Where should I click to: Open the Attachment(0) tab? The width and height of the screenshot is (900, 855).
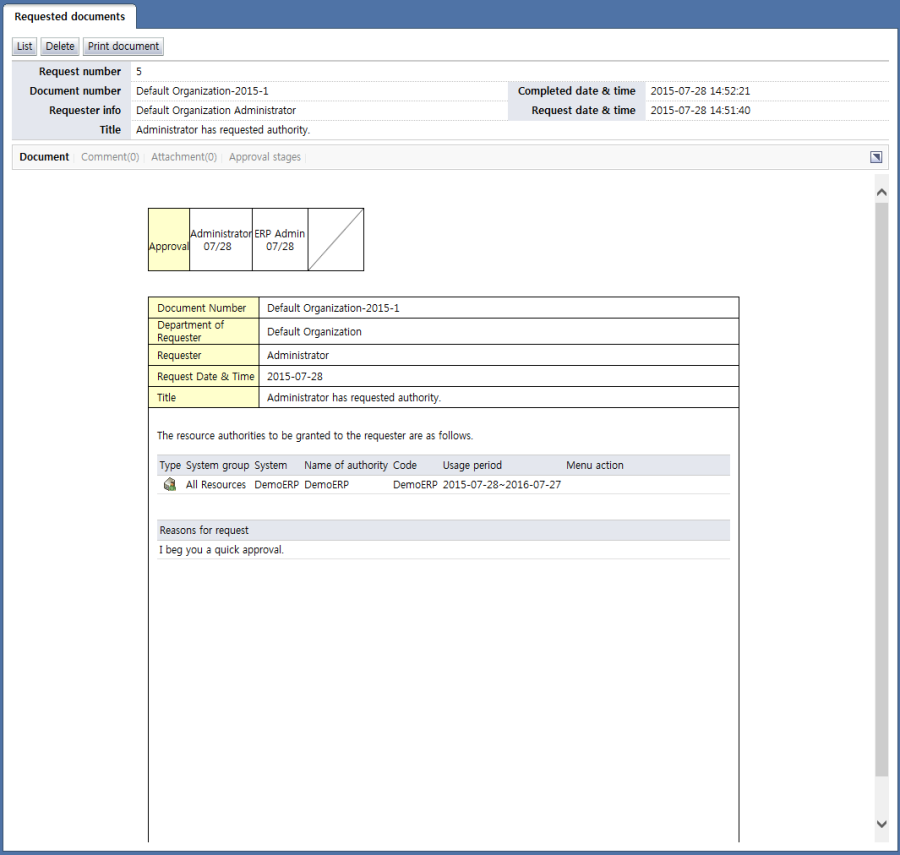click(x=184, y=157)
